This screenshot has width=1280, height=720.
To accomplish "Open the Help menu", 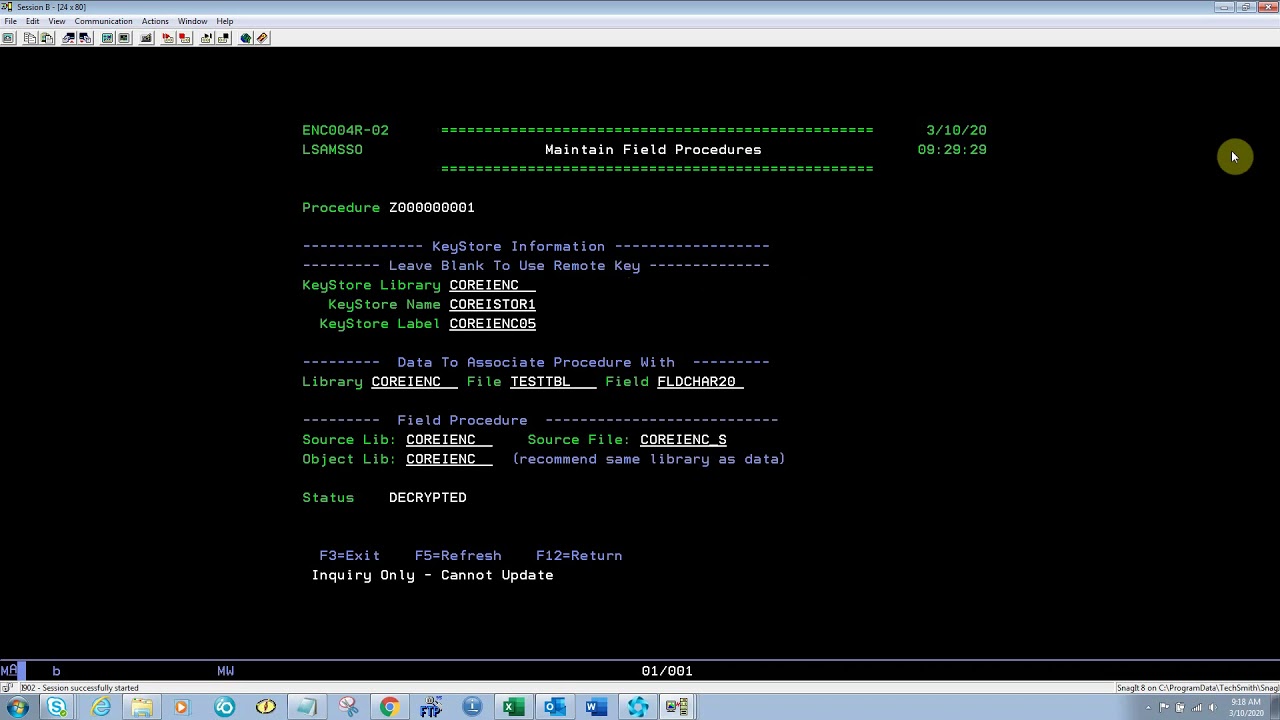I will pos(225,21).
